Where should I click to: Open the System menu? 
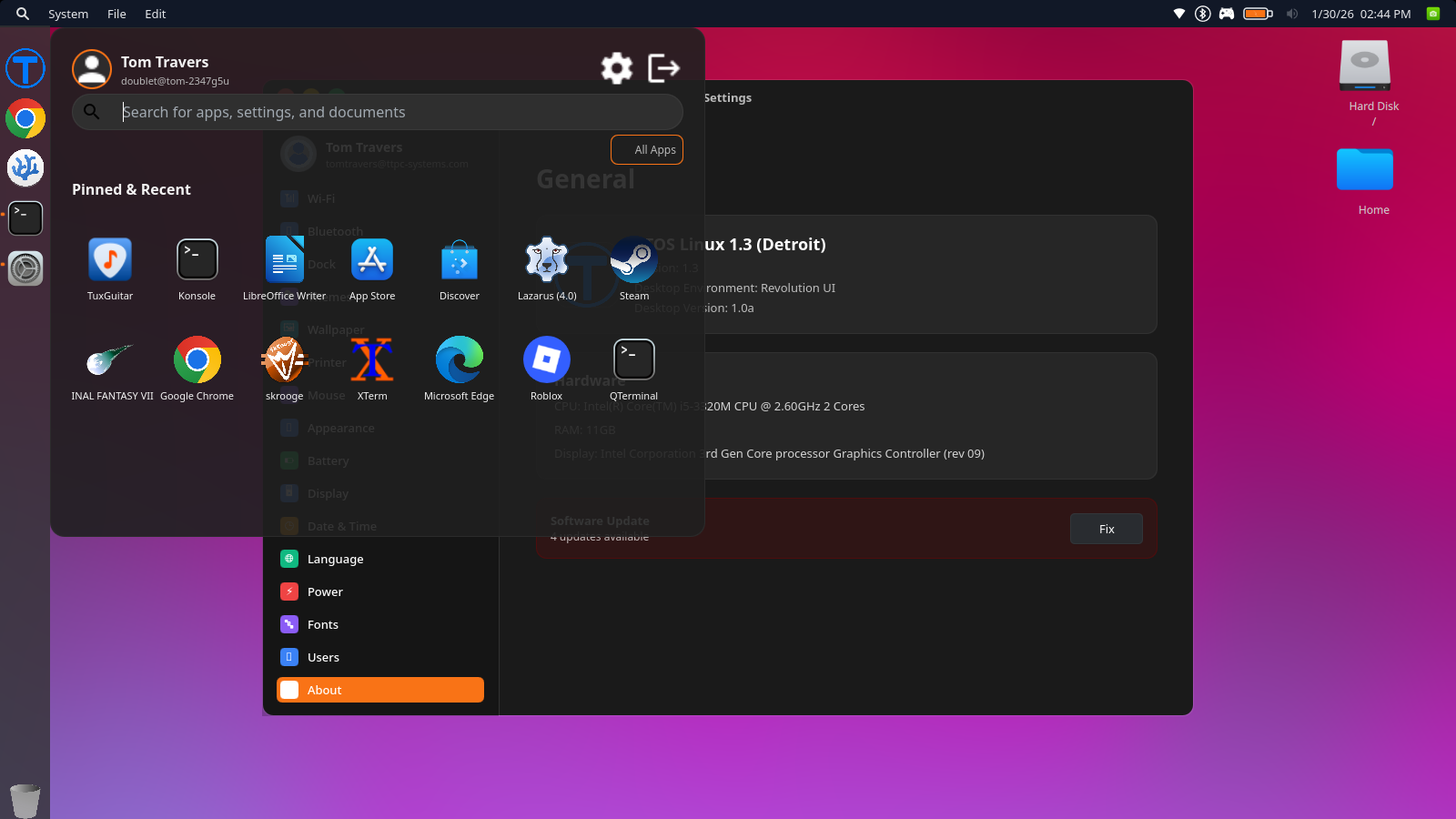coord(68,14)
